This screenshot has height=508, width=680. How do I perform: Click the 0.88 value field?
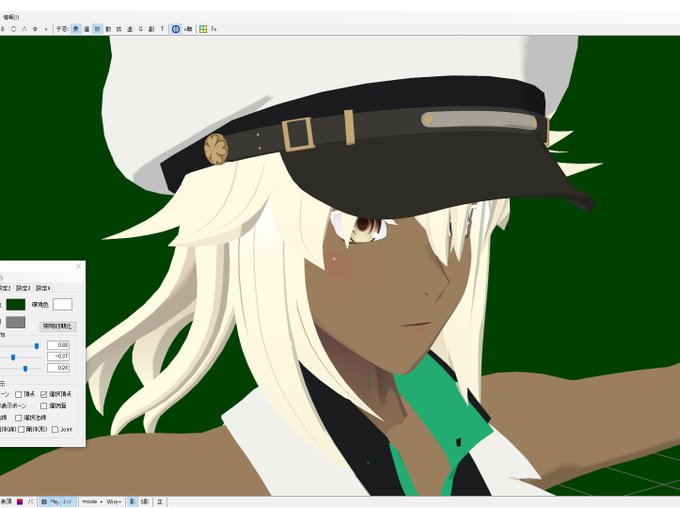59,345
